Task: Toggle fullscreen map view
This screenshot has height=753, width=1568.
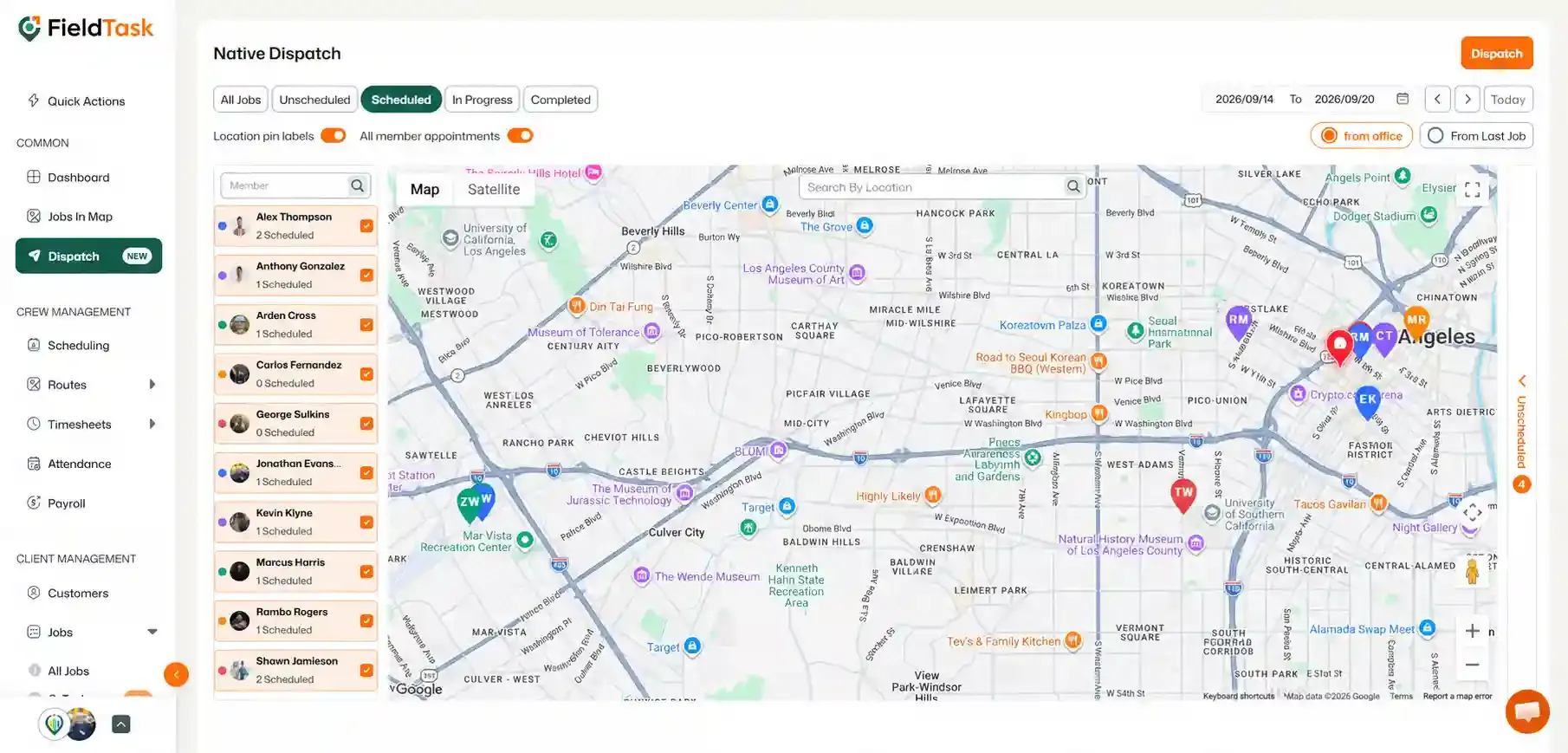Action: [x=1472, y=190]
